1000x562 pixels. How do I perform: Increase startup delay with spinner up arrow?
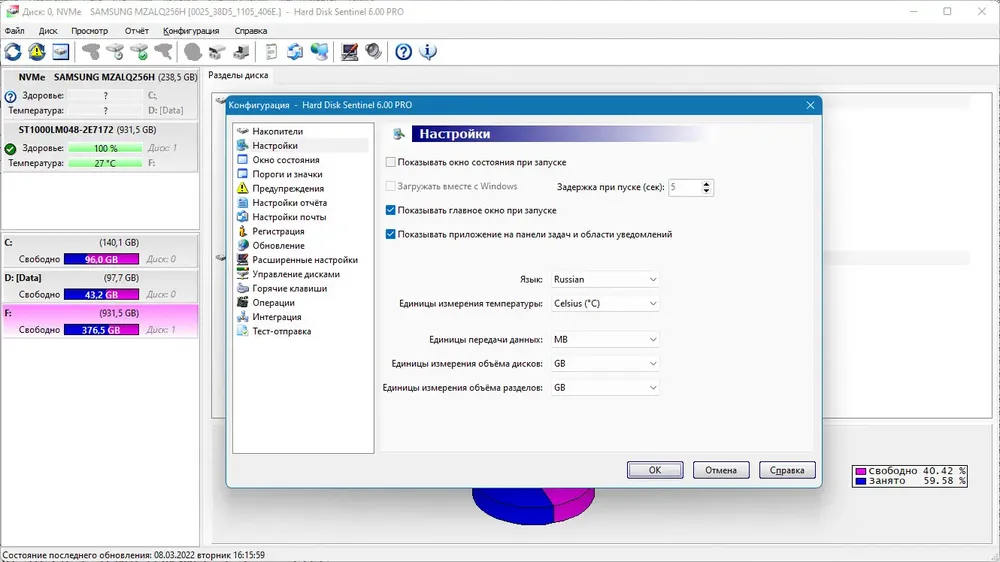click(x=706, y=184)
